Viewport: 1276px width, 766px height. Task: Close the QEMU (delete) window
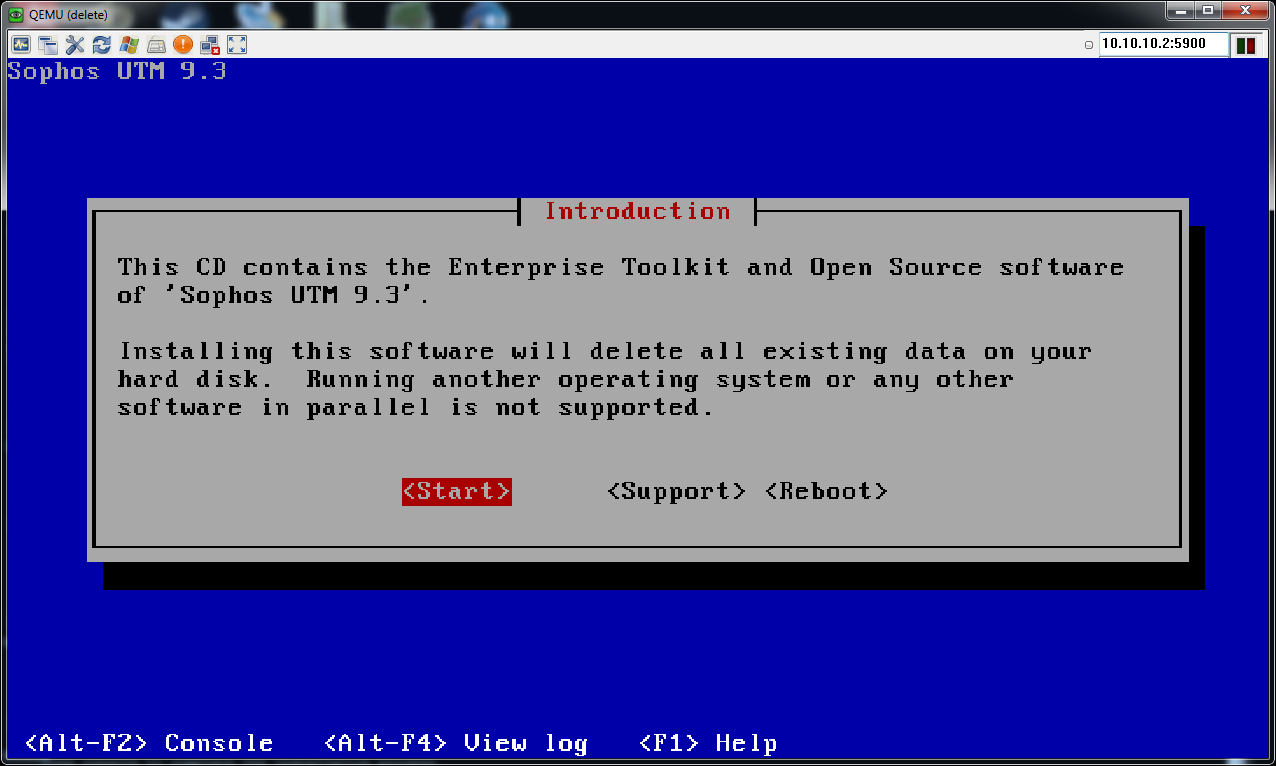tap(1245, 11)
